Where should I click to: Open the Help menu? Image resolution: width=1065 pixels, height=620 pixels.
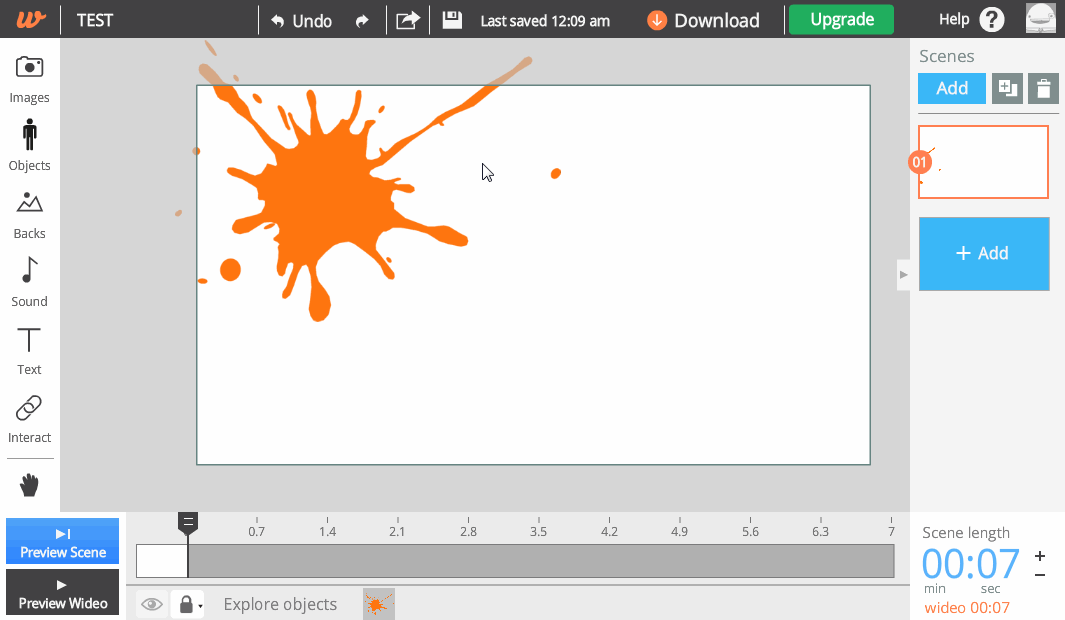click(x=971, y=20)
